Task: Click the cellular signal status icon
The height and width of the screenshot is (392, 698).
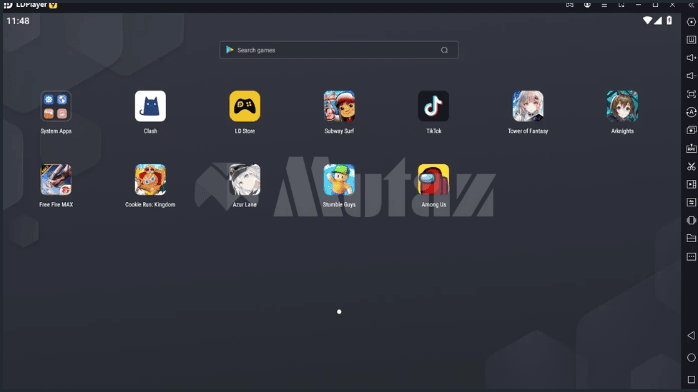Action: point(658,20)
